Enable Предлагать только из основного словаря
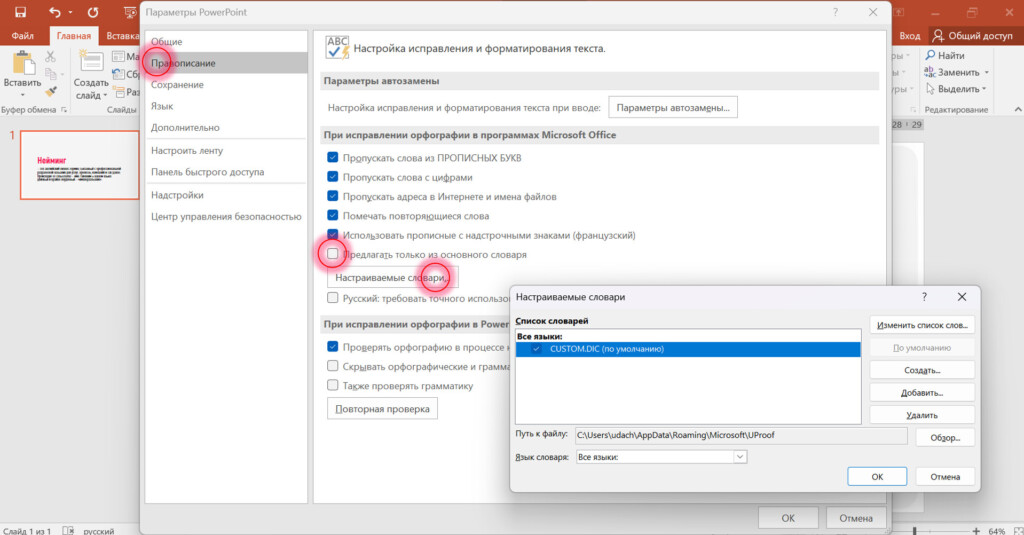Screen dimensions: 1024x535 (x=332, y=254)
